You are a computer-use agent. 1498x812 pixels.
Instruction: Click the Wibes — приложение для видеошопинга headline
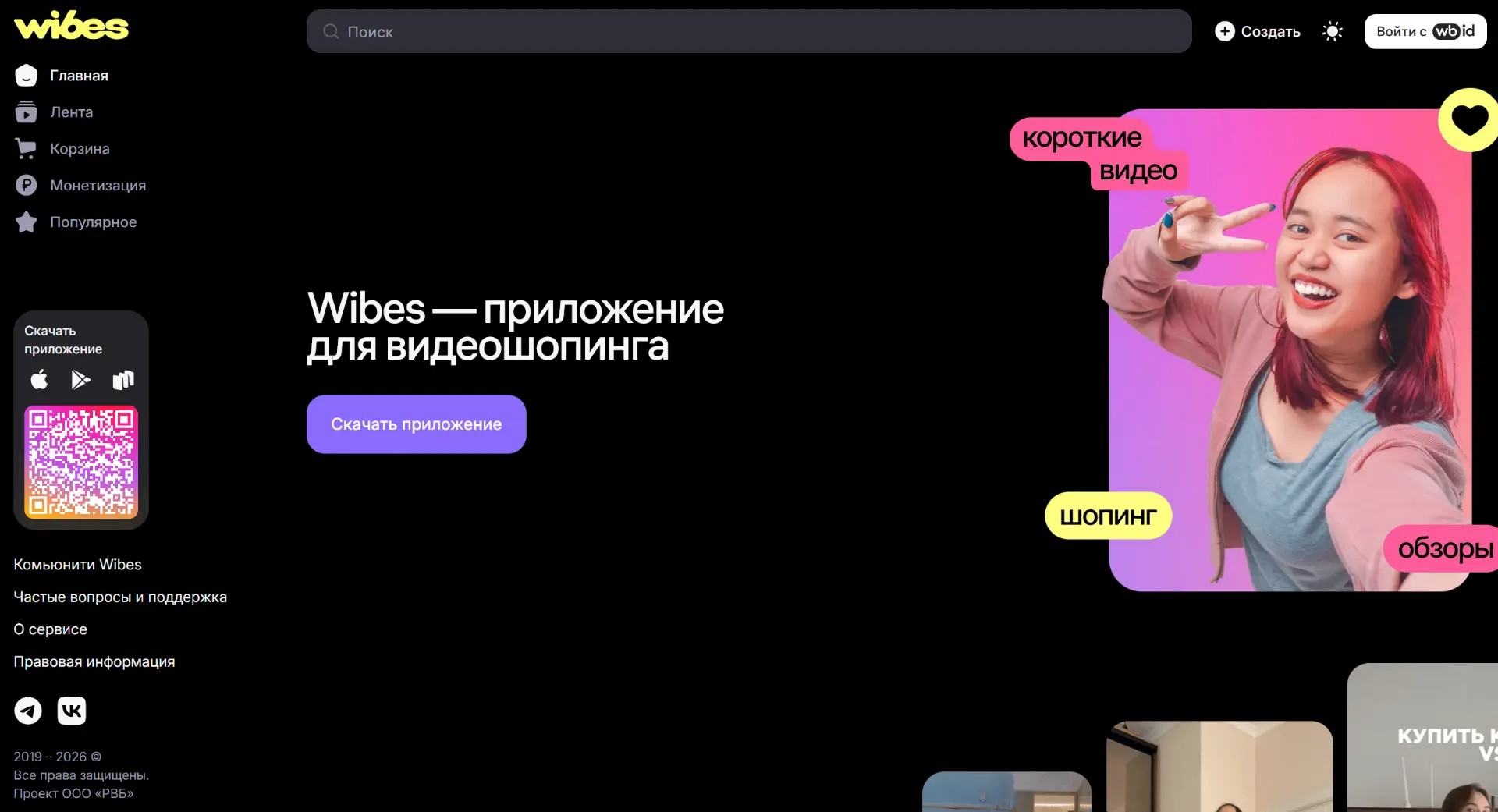(x=515, y=327)
